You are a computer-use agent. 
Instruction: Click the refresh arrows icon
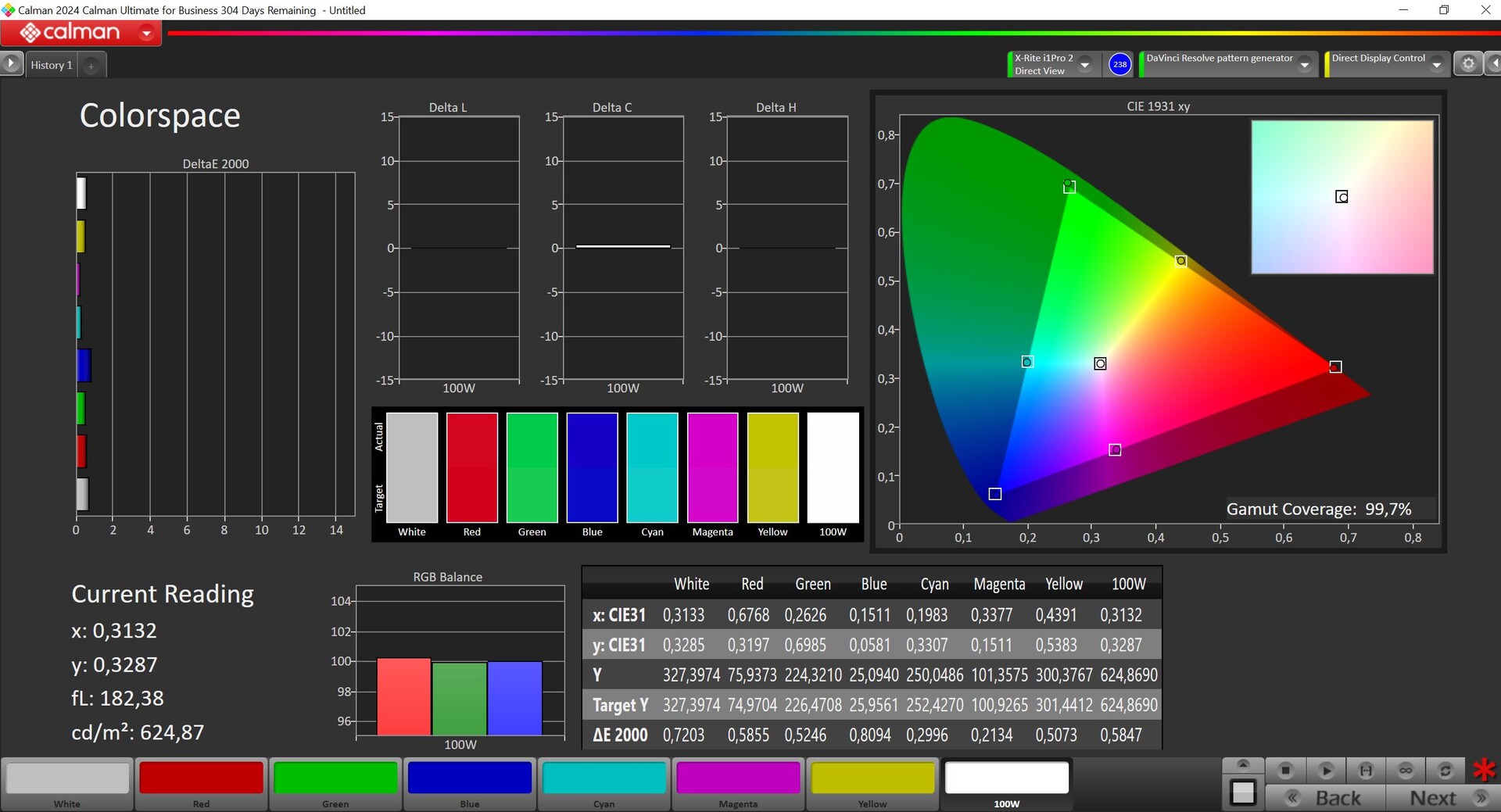tap(1445, 771)
